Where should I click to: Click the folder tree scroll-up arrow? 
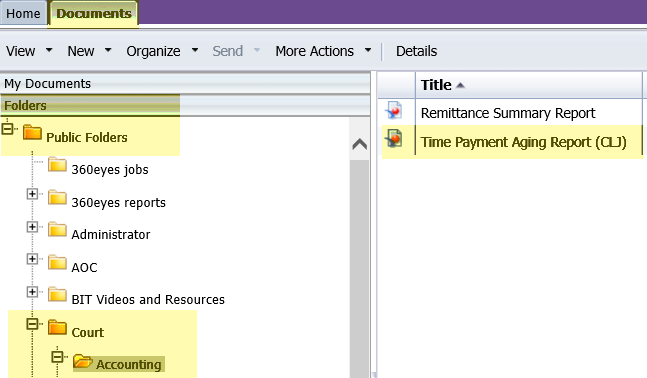point(359,144)
